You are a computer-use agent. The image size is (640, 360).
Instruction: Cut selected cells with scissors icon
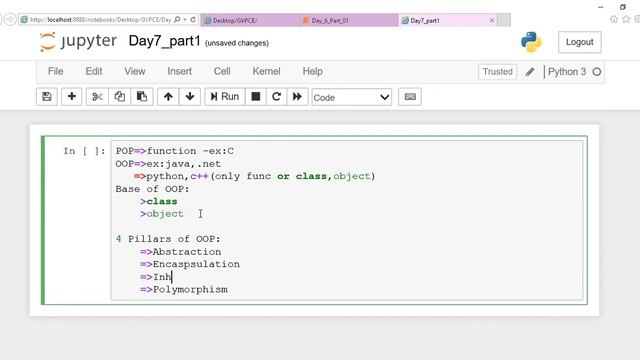[97, 97]
